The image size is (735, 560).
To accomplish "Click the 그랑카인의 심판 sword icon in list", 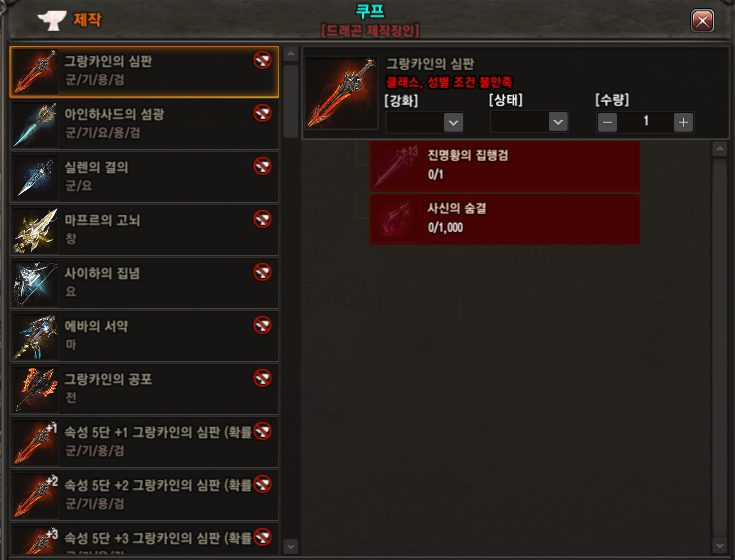I will pyautogui.click(x=36, y=72).
